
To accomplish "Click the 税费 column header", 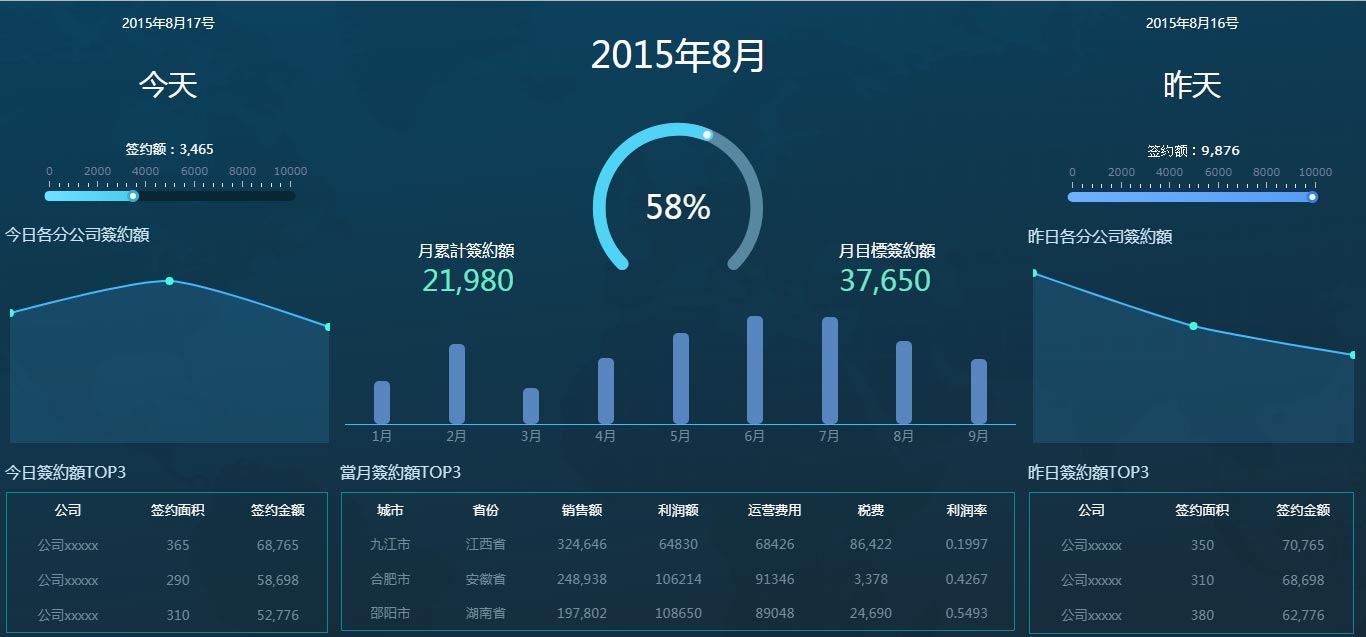I will click(871, 510).
